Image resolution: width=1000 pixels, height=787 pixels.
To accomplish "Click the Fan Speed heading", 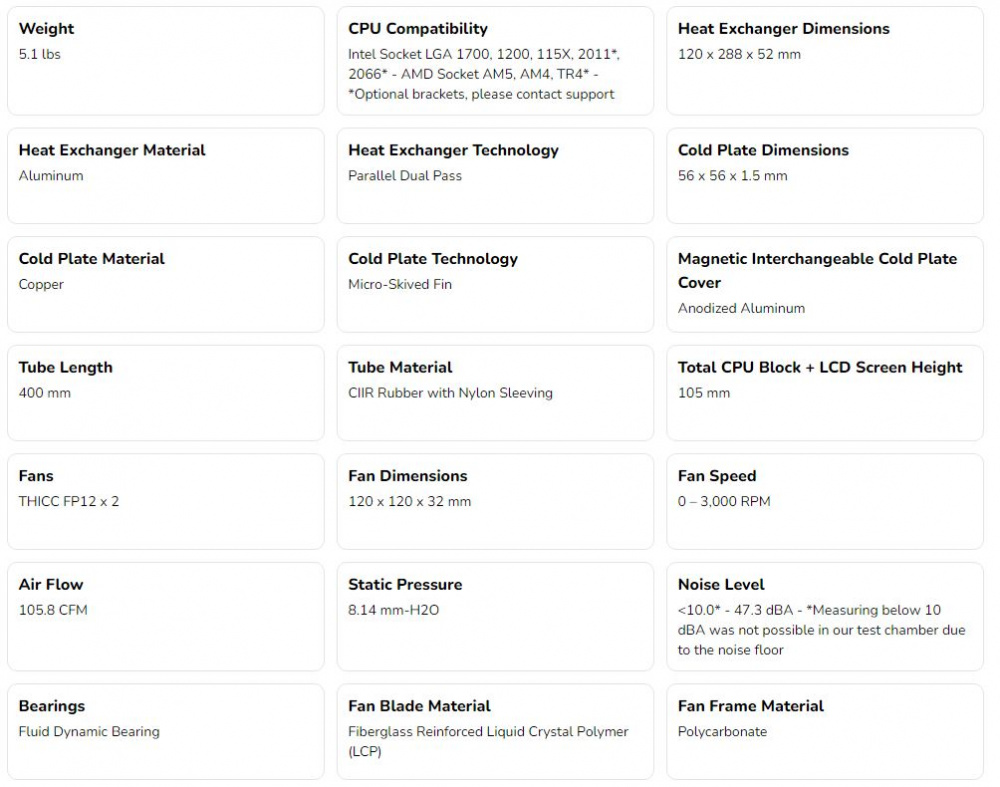I will [717, 476].
